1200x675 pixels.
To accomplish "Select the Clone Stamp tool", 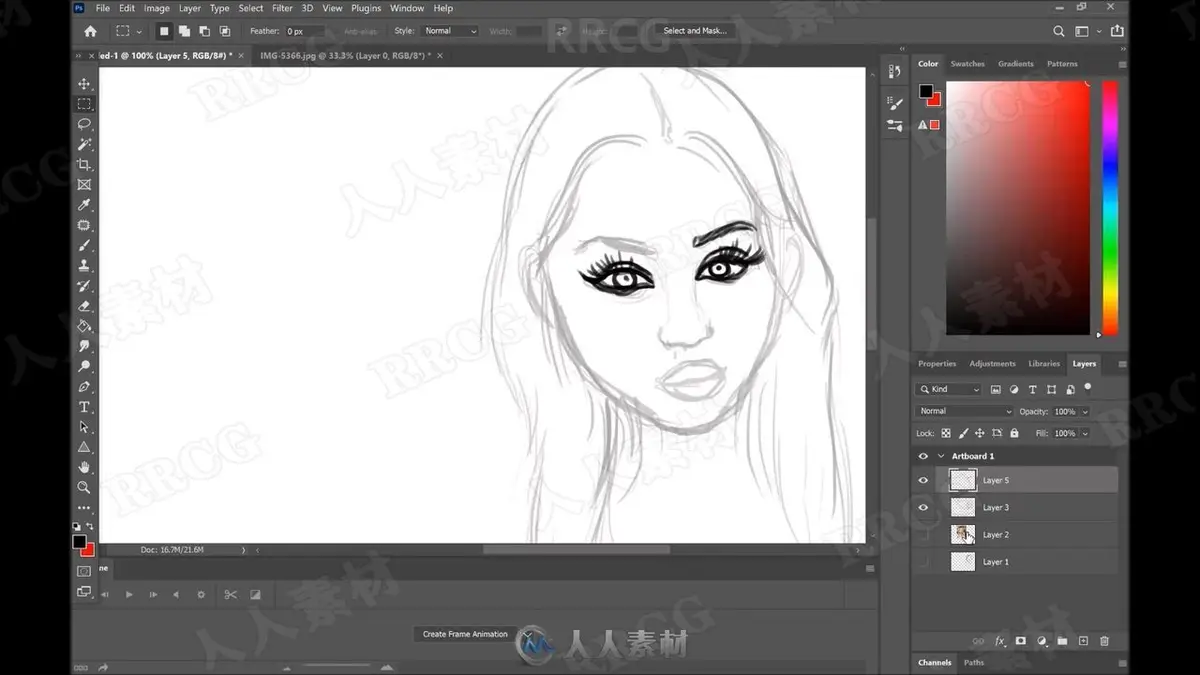I will click(84, 265).
